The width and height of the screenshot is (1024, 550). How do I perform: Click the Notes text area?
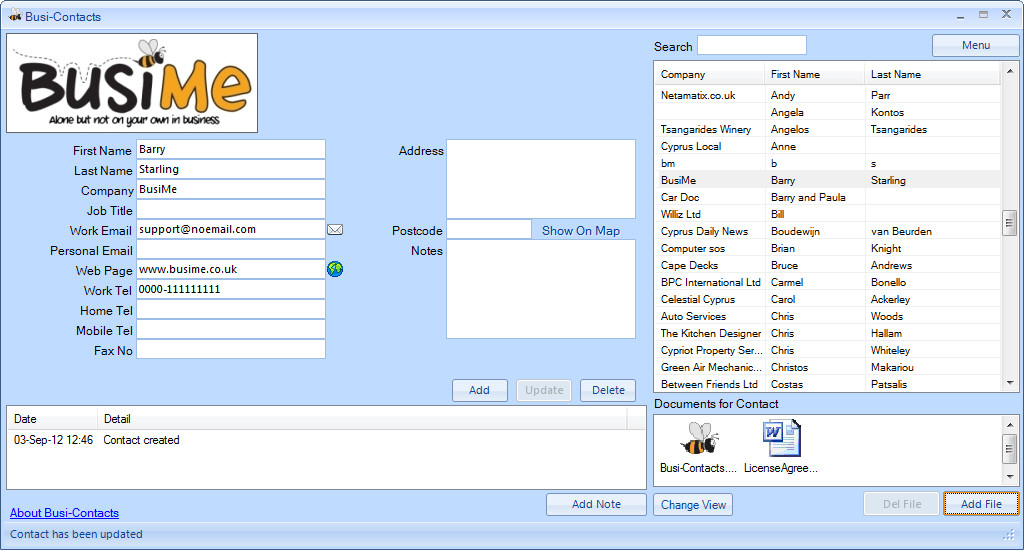[x=541, y=289]
